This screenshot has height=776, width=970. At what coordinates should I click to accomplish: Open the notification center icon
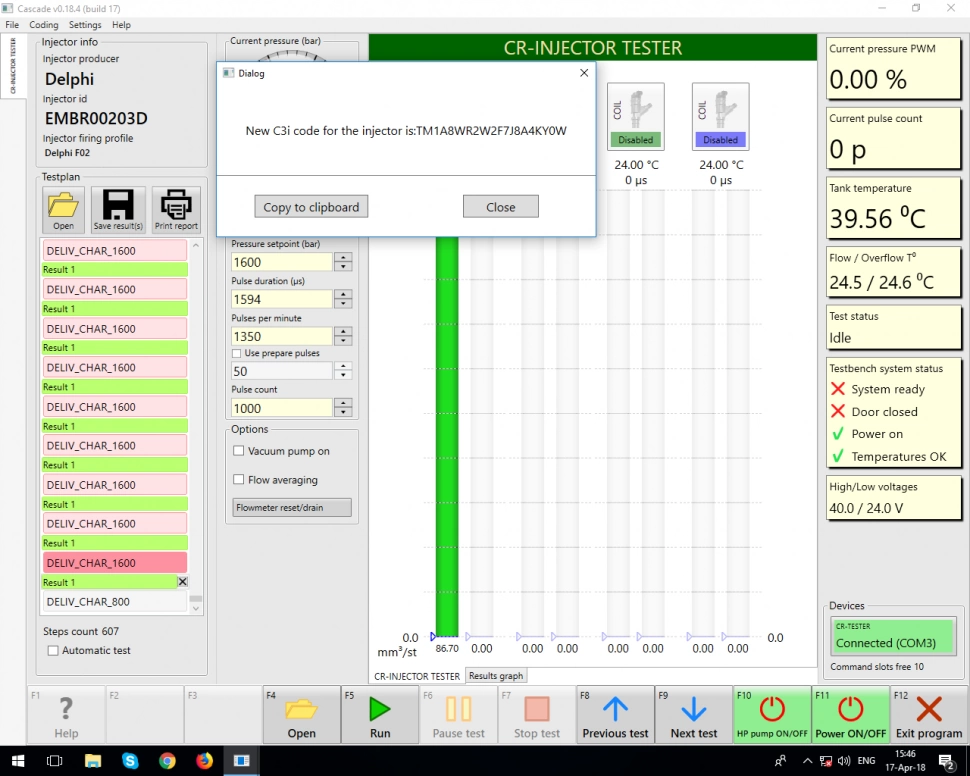[x=946, y=761]
